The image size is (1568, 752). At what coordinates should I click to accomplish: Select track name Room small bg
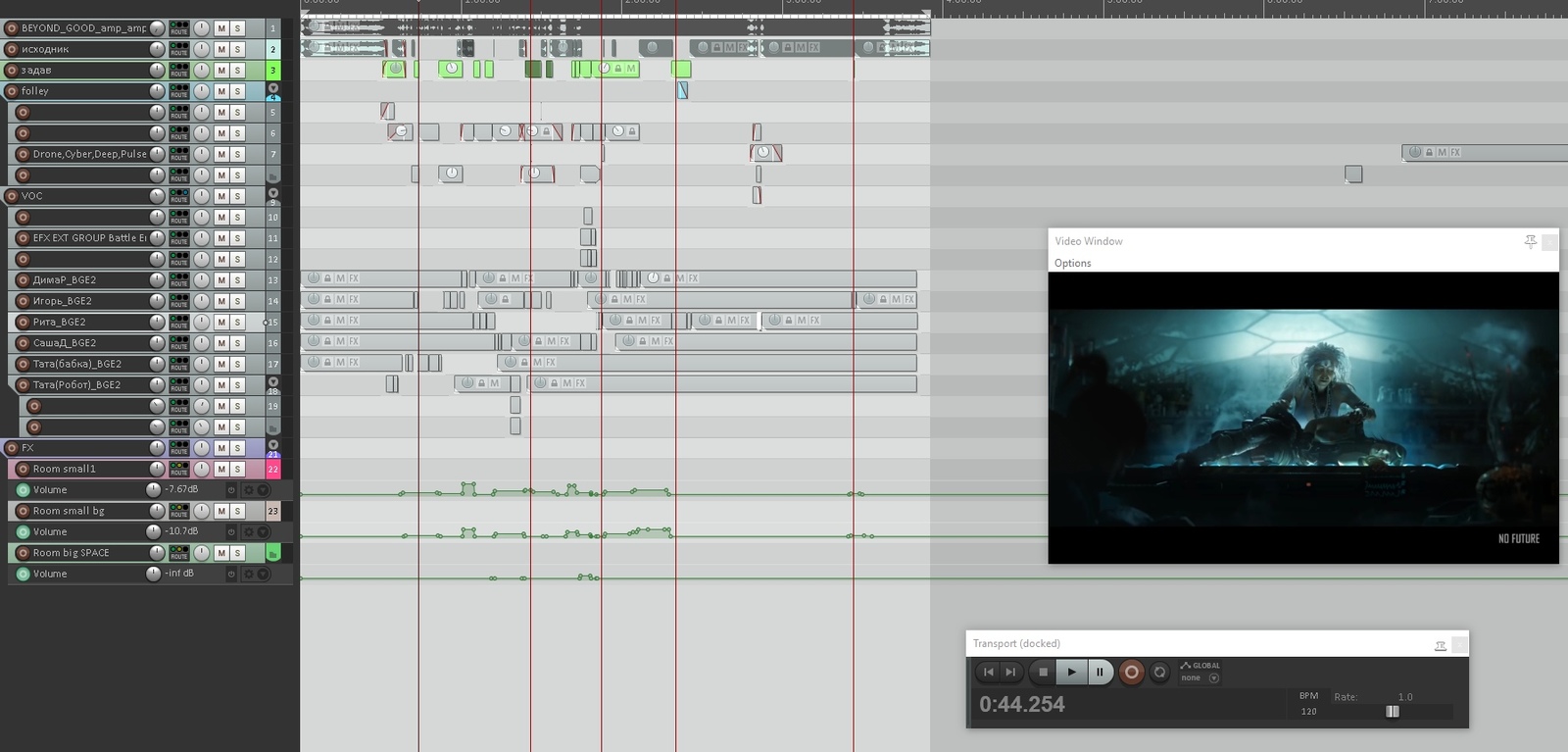coord(69,511)
